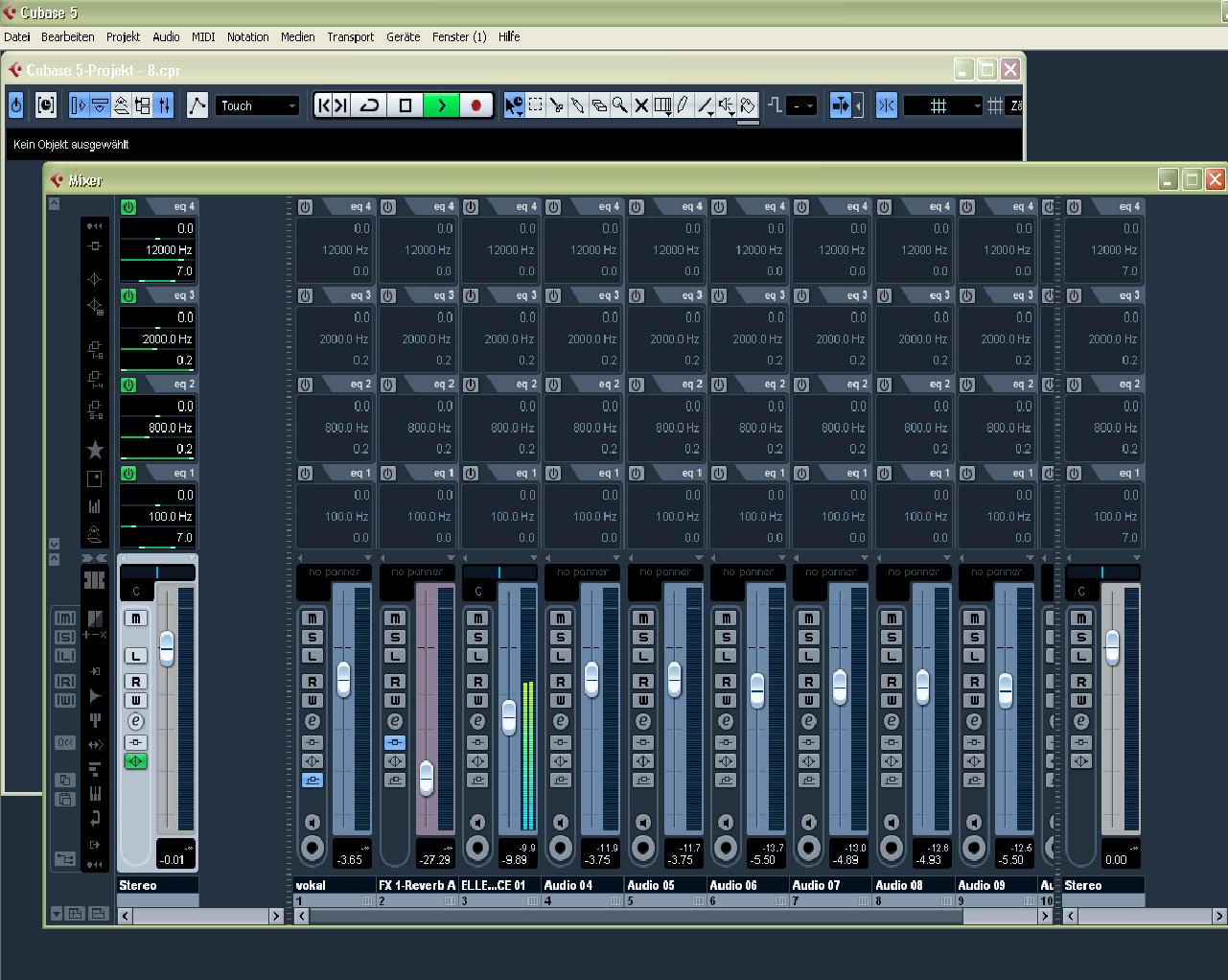The width and height of the screenshot is (1228, 980).
Task: Select the Erase tool
Action: pos(599,105)
